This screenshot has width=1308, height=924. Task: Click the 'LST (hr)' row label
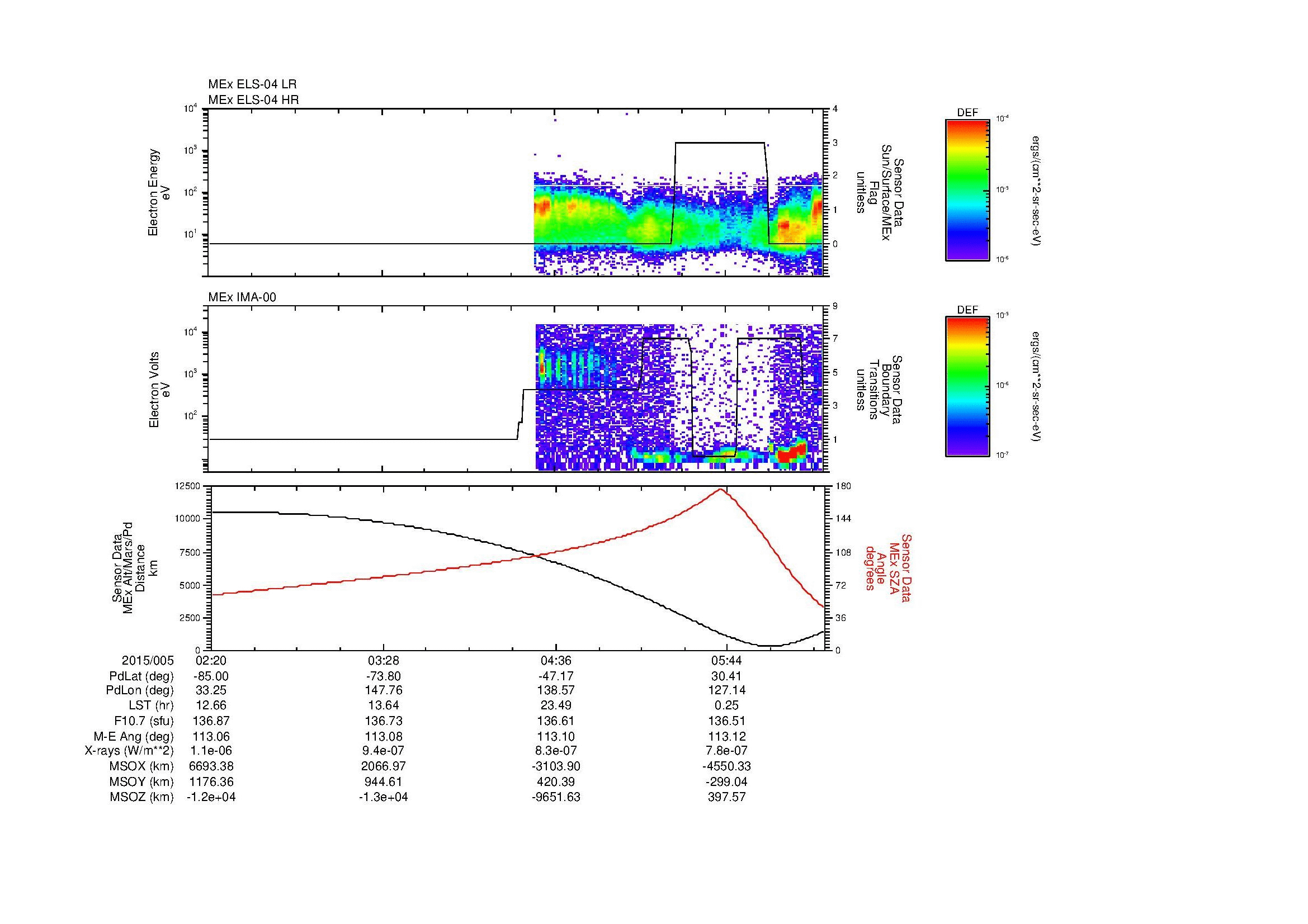point(152,706)
